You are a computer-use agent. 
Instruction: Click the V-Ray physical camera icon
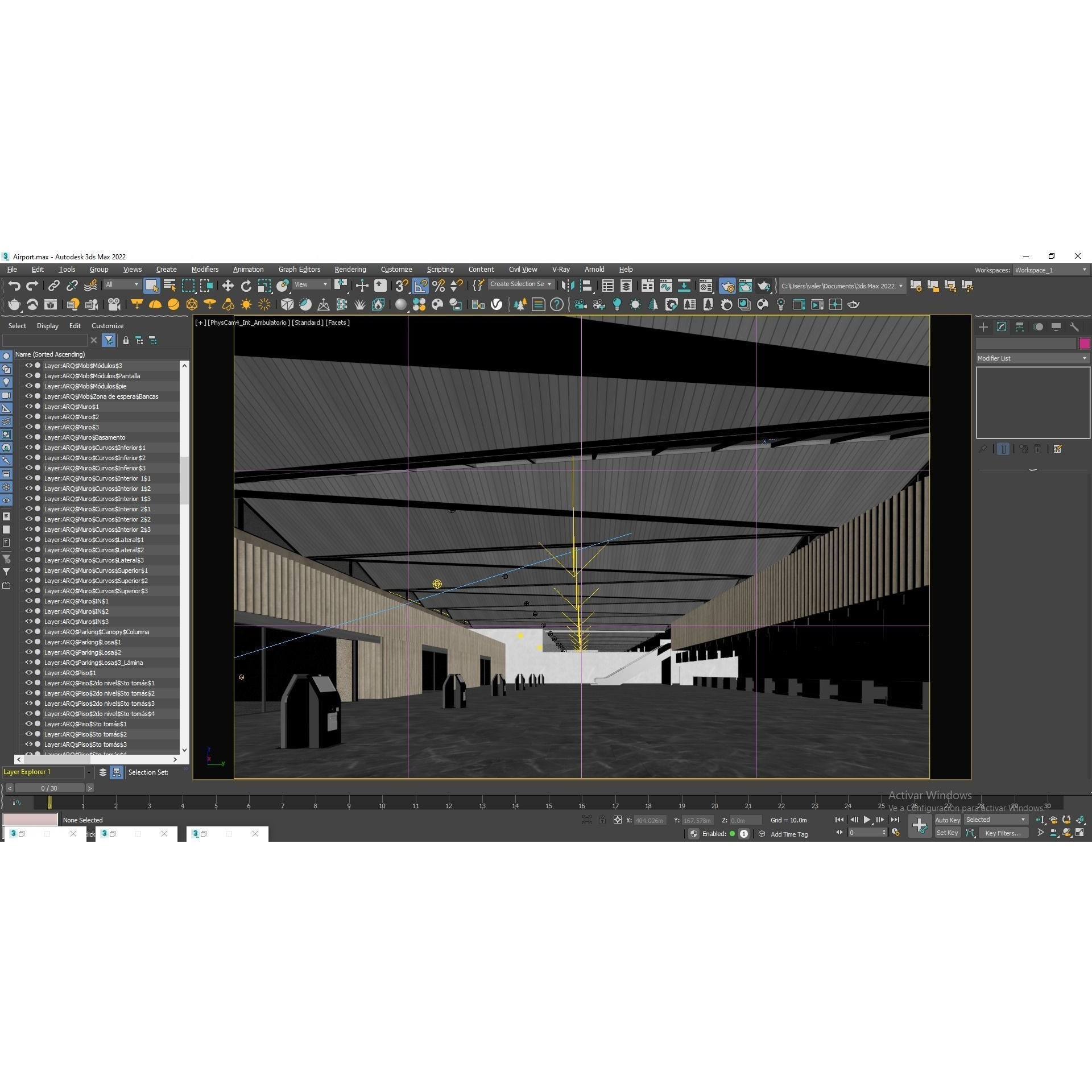[x=114, y=305]
